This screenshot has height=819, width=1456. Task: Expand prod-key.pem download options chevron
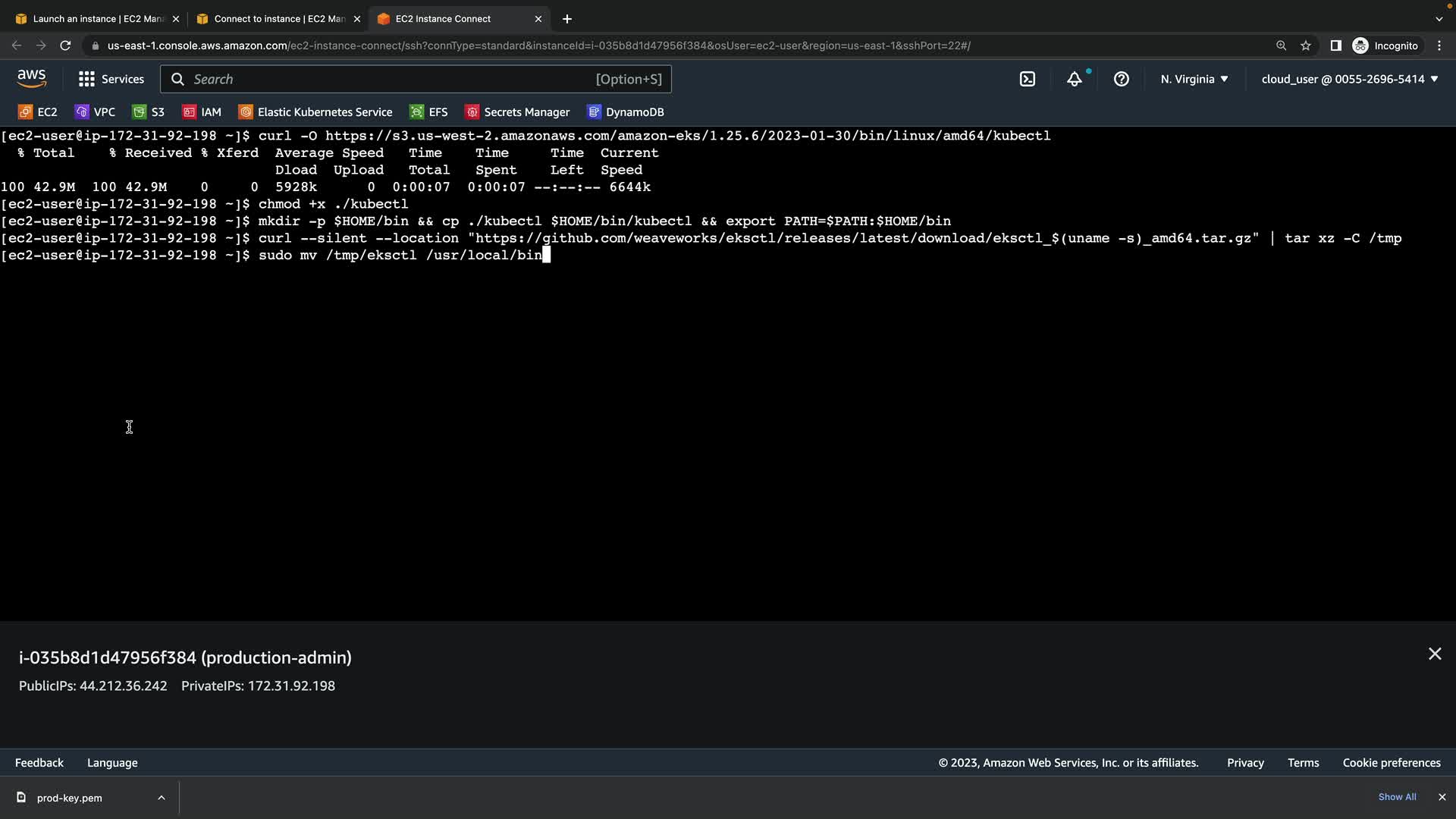(161, 798)
